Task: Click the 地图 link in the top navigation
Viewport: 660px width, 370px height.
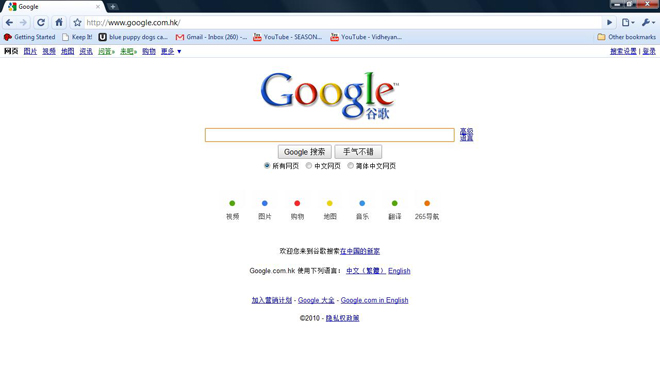Action: [67, 51]
